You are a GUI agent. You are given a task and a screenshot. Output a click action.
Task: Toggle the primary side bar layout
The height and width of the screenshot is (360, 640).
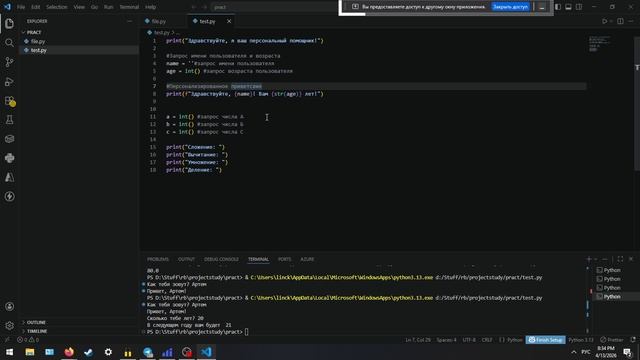coord(558,7)
